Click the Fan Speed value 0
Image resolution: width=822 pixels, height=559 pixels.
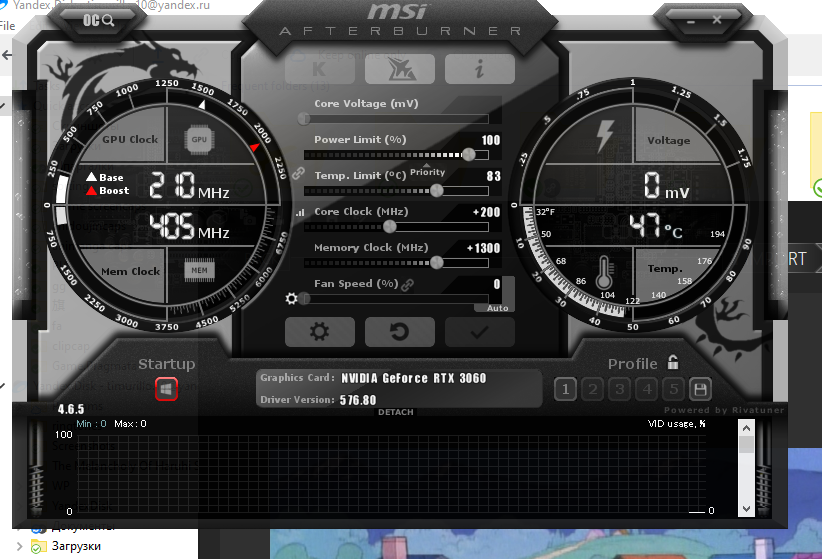pyautogui.click(x=496, y=284)
